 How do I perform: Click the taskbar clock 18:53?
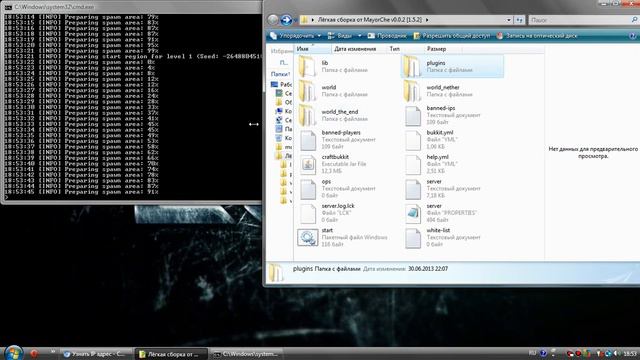pyautogui.click(x=630, y=353)
